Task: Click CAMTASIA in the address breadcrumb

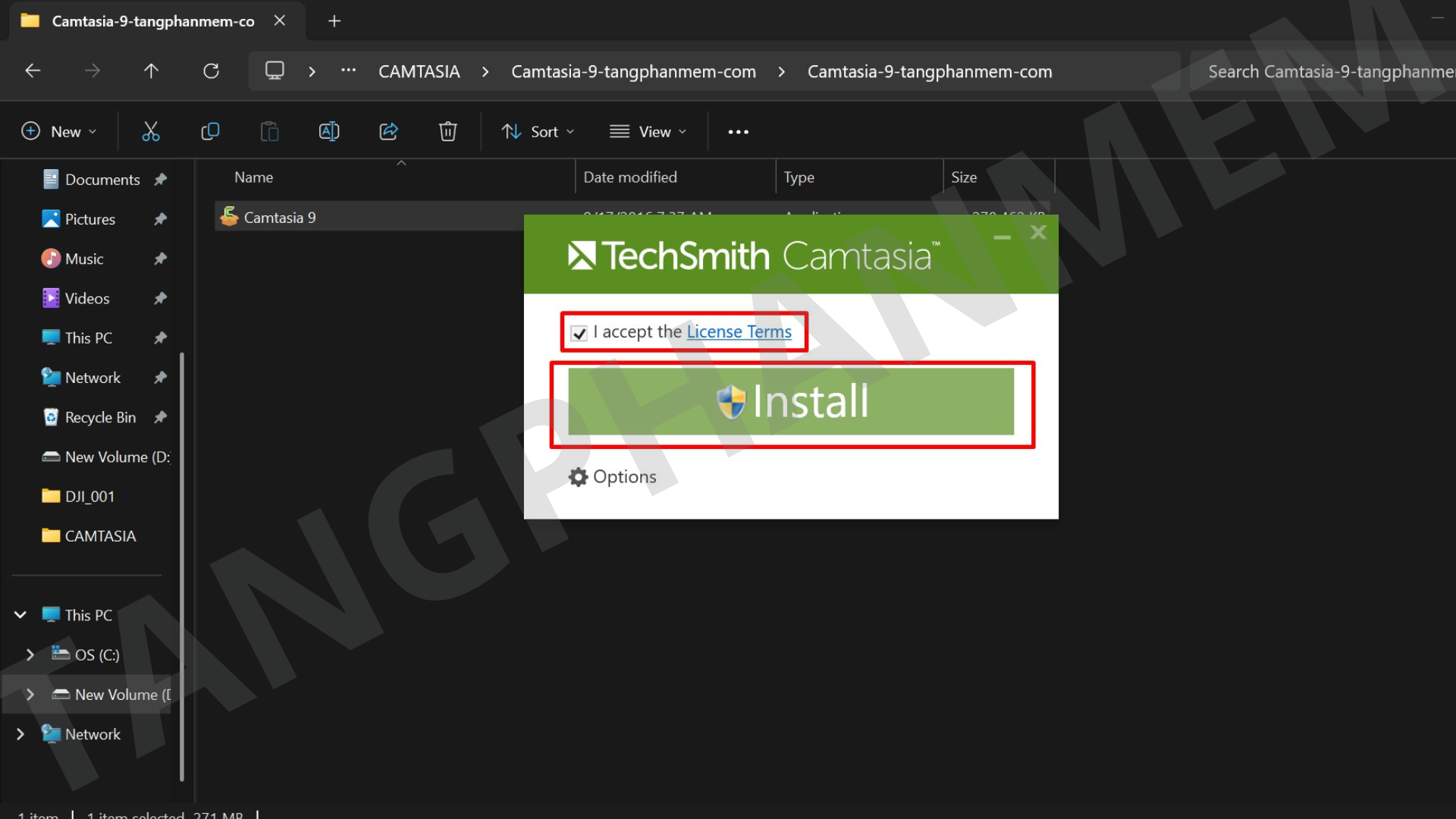Action: click(x=419, y=72)
